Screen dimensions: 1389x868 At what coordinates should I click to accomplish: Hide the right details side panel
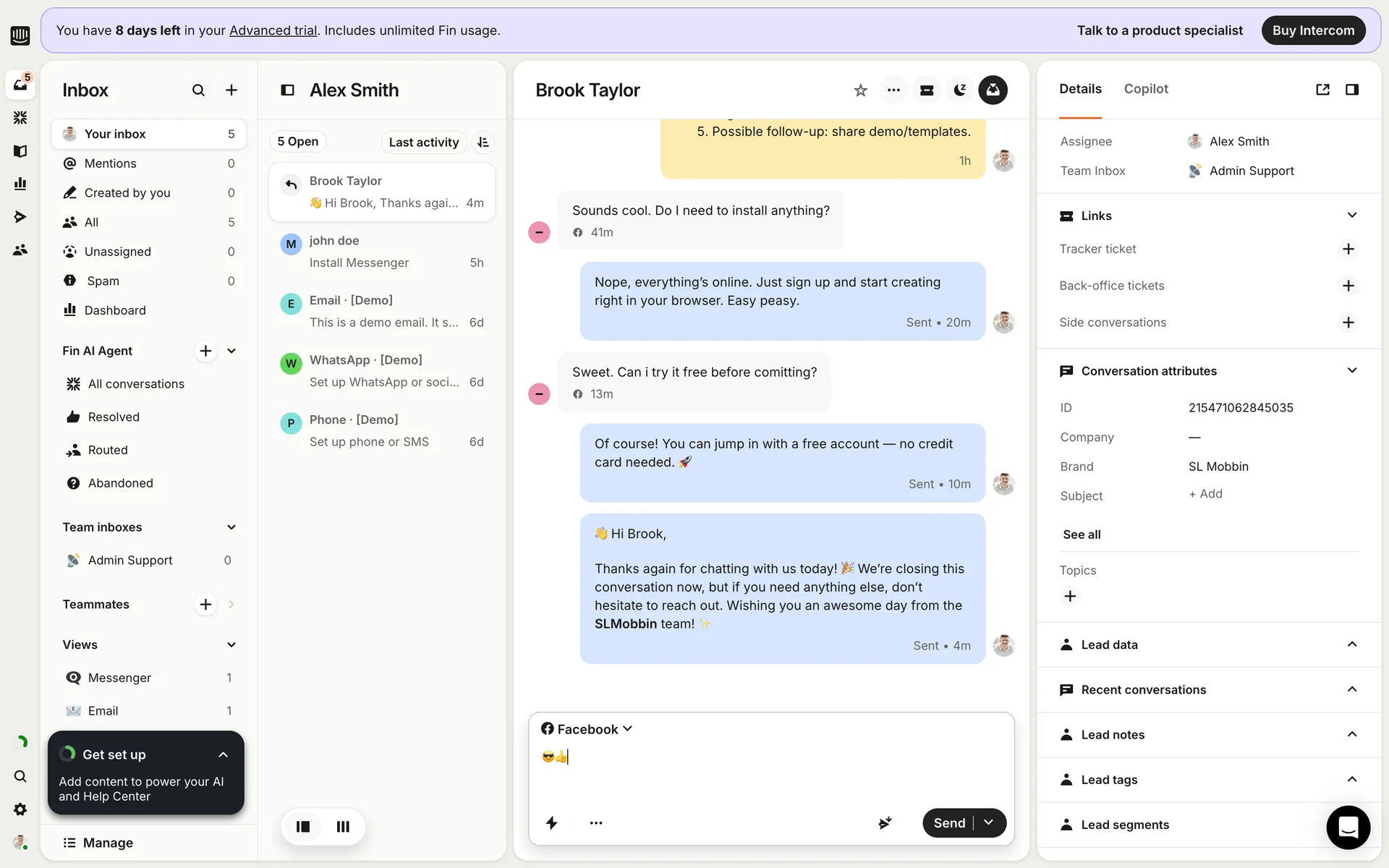coord(1351,90)
